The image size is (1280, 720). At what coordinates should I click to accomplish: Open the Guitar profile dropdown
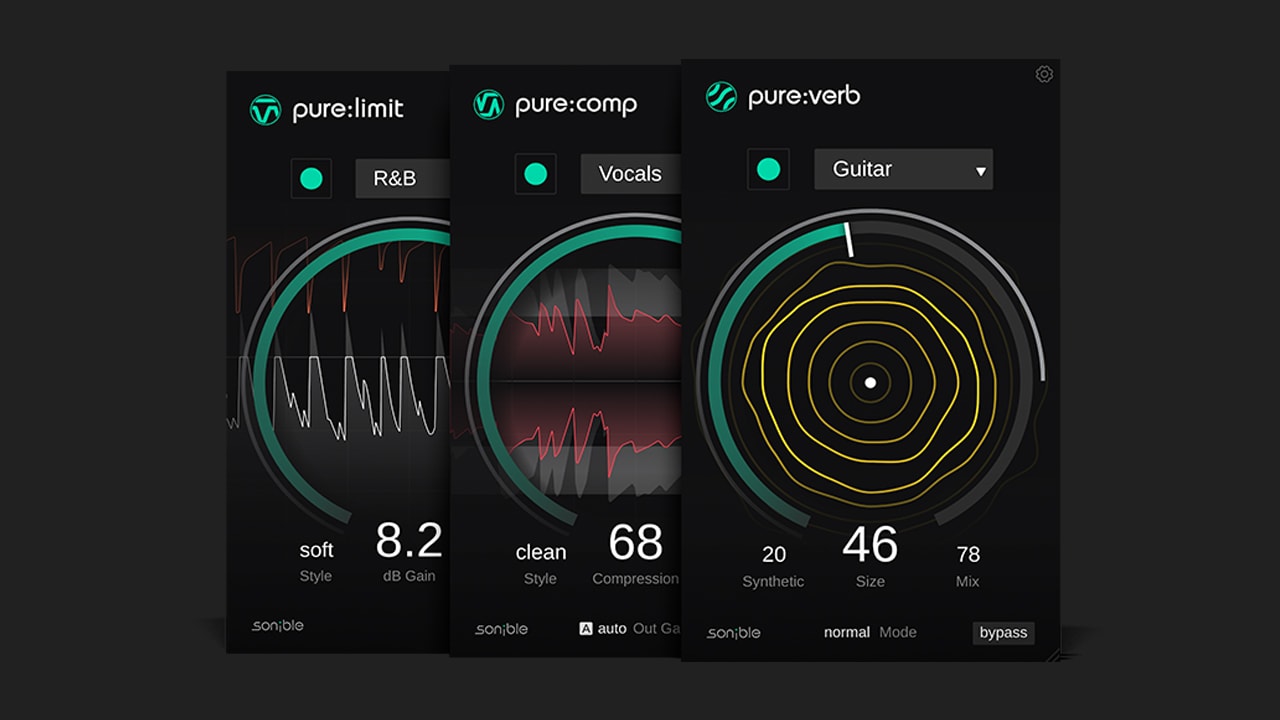point(903,169)
